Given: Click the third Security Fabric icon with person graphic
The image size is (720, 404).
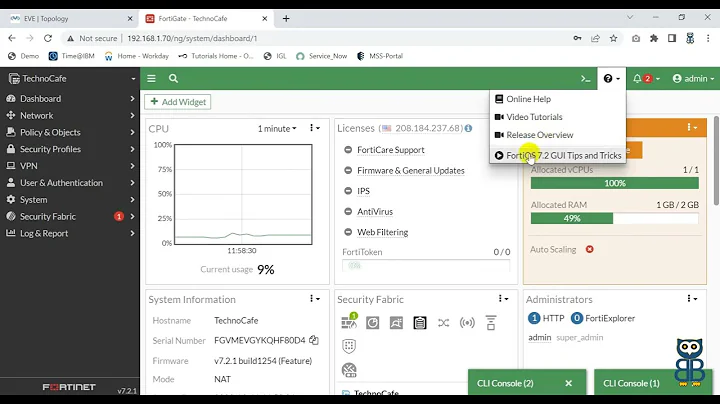Looking at the screenshot, I should [x=396, y=323].
